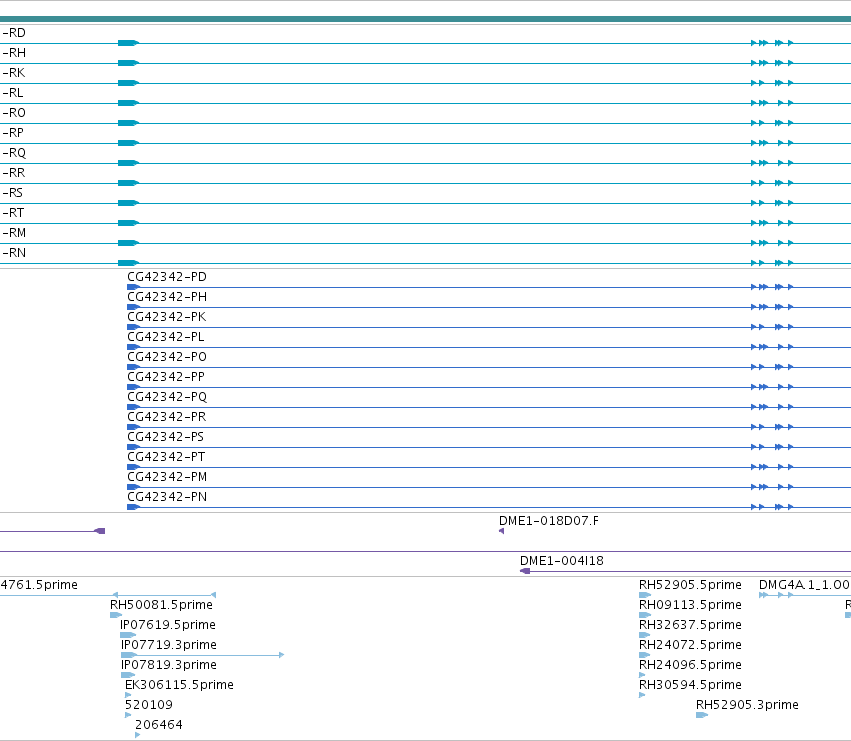
Task: Click first exon block of -RQ transcript
Action: [128, 163]
